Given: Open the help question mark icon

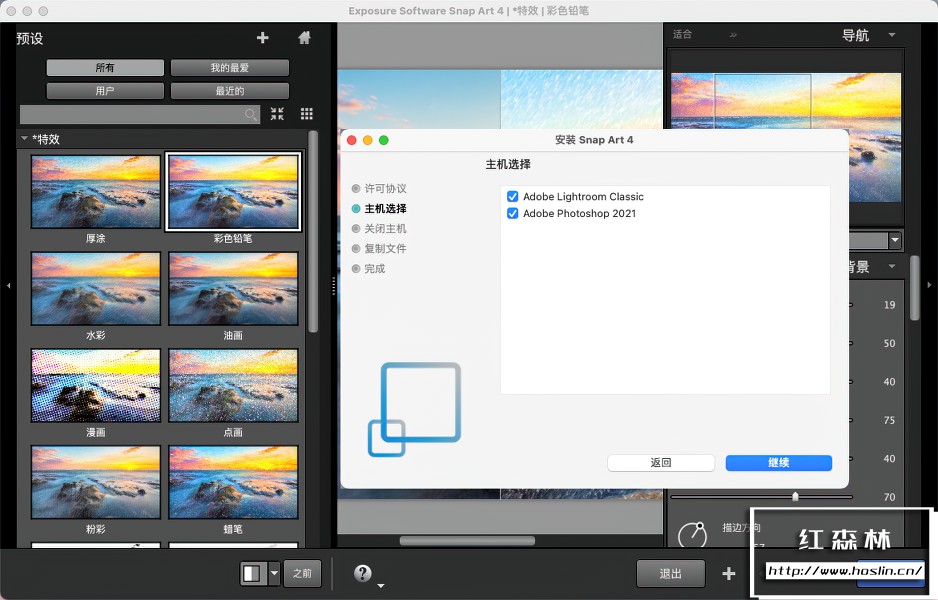Looking at the screenshot, I should point(361,573).
